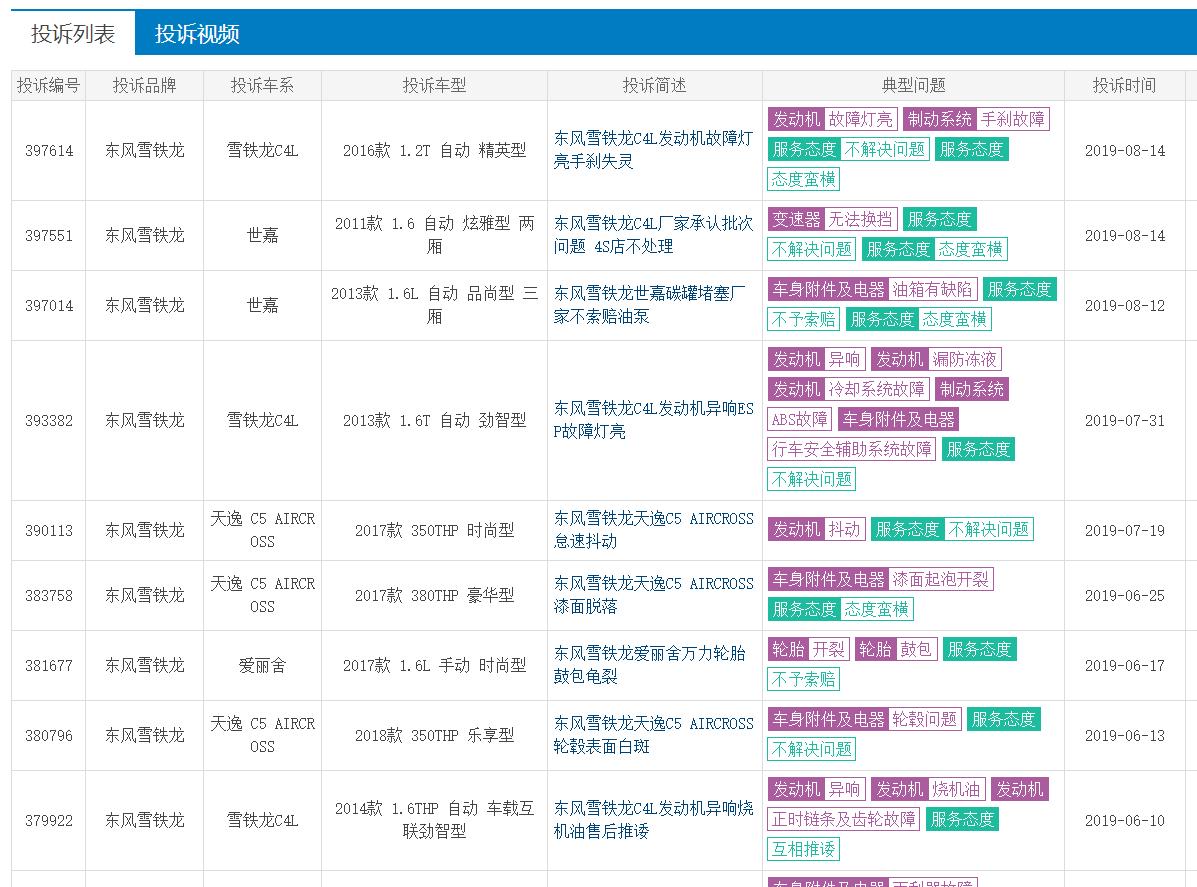Image resolution: width=1197 pixels, height=887 pixels.
Task: Select the 投诉列表 tab
Action: tap(72, 34)
